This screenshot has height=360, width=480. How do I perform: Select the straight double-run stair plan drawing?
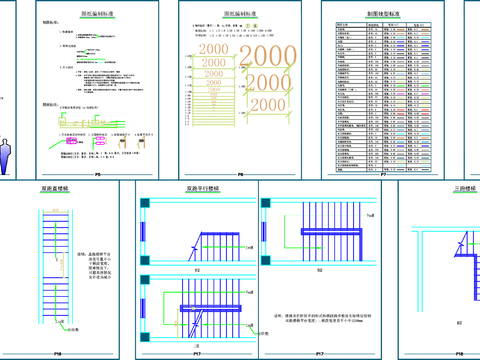56,267
